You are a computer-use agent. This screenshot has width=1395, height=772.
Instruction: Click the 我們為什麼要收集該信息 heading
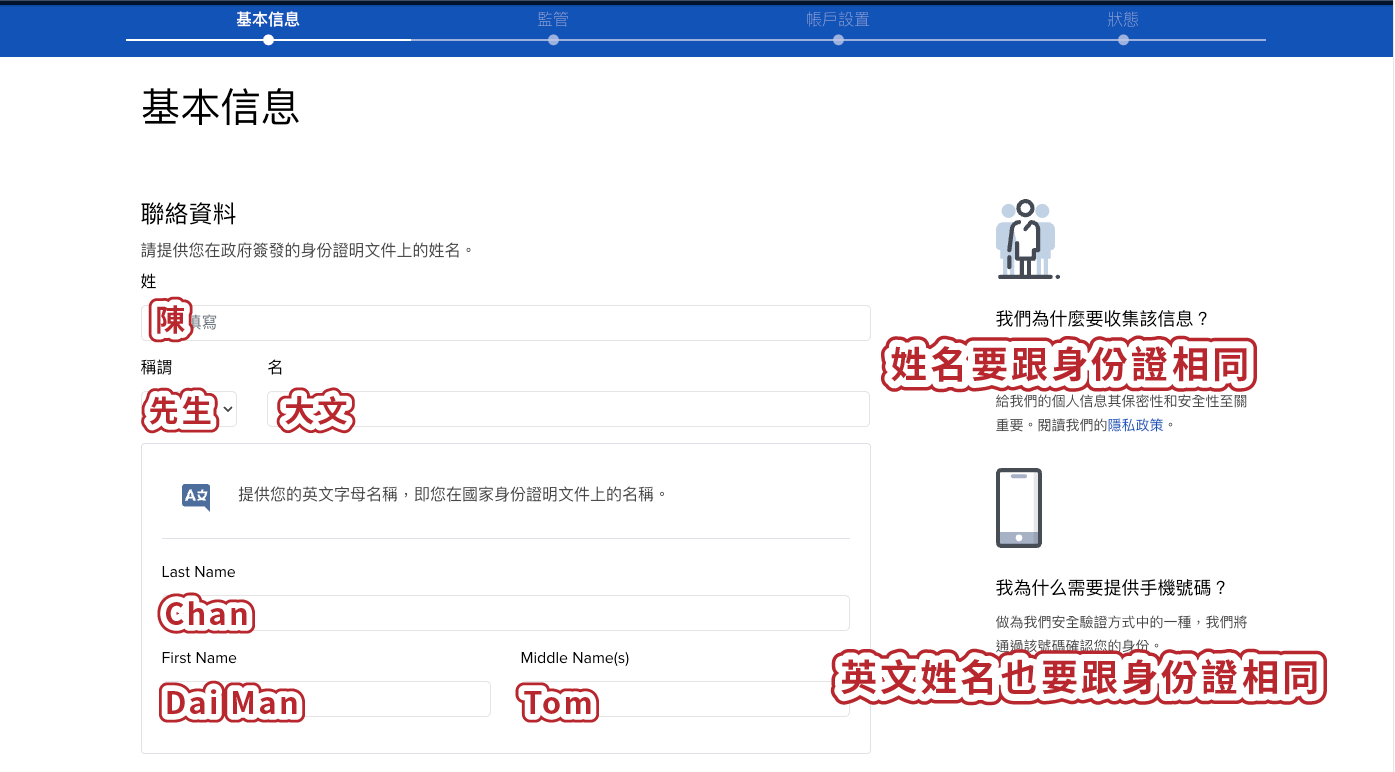tap(1103, 319)
